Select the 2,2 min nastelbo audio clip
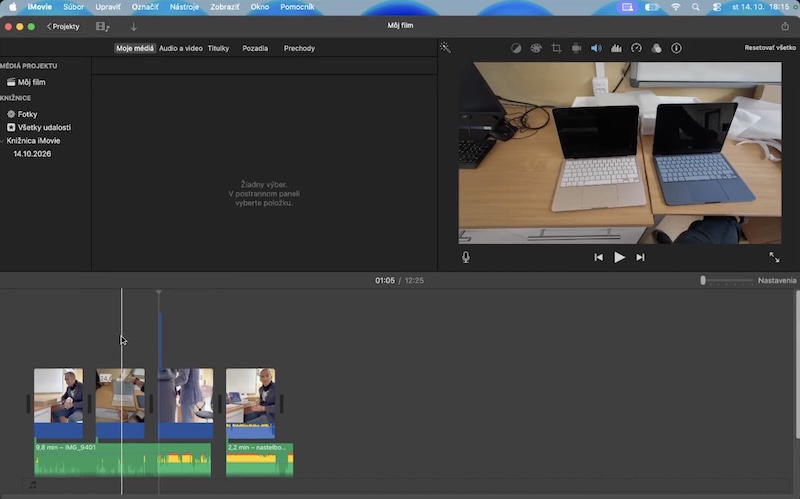 260,460
